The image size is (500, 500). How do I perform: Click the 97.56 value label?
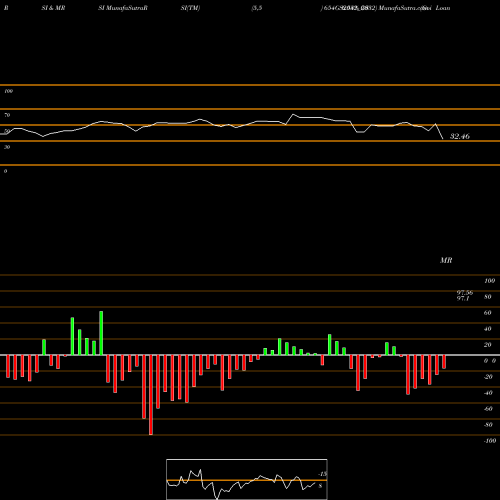[x=465, y=293]
